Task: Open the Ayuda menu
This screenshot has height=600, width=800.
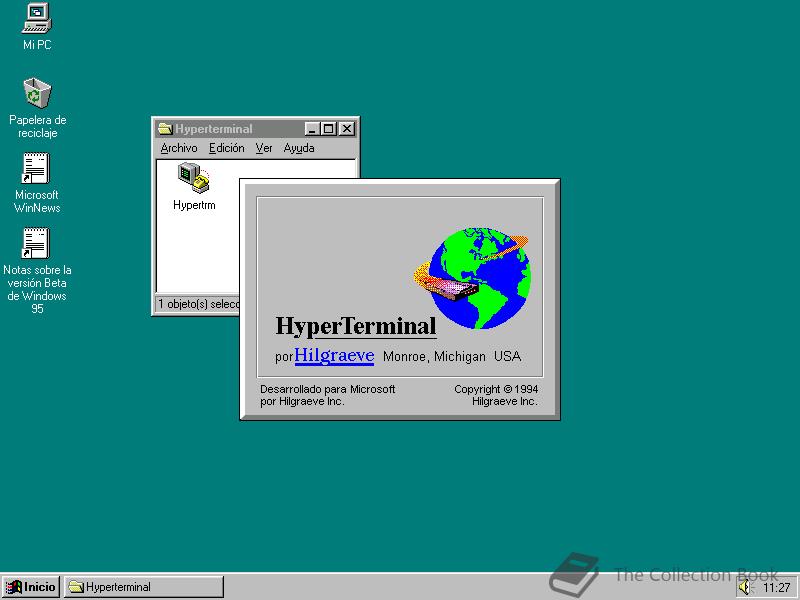Action: [299, 148]
